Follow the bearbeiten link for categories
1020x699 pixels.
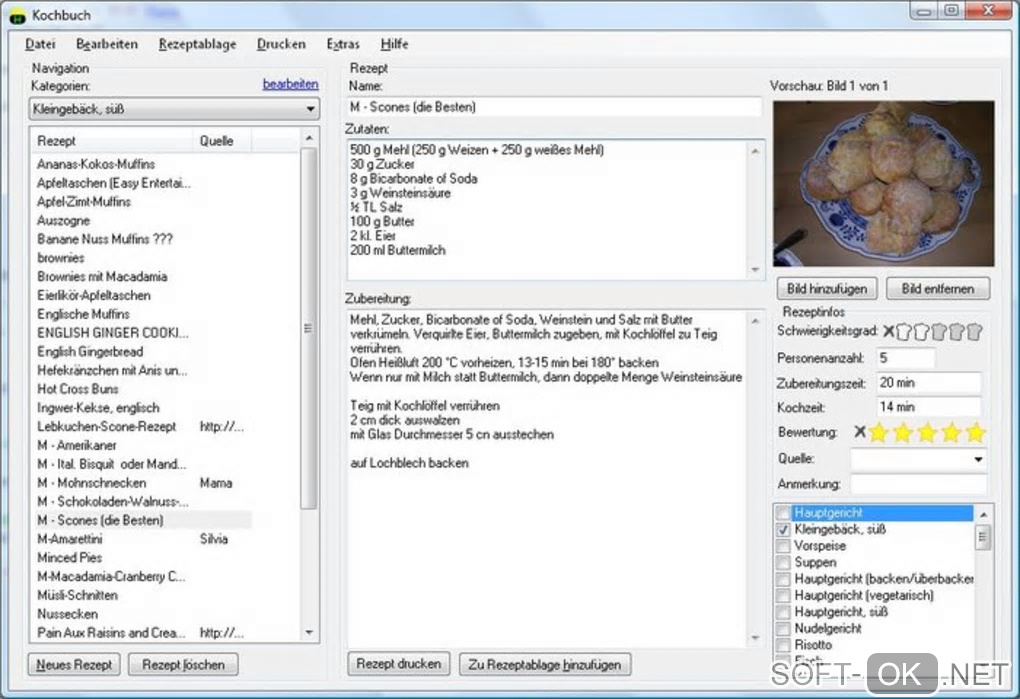(x=290, y=85)
